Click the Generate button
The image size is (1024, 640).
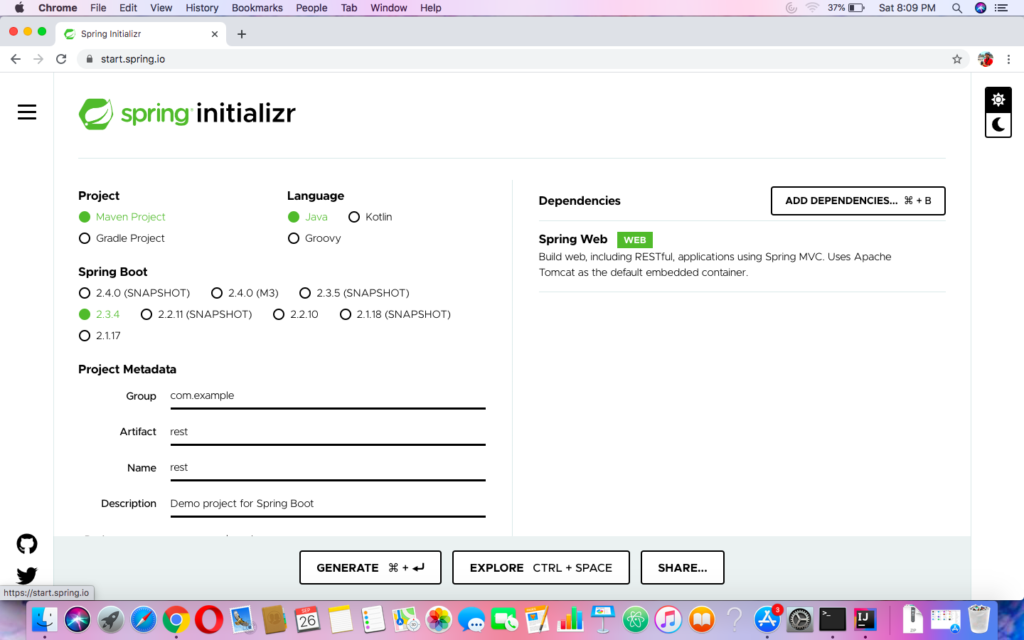point(370,568)
